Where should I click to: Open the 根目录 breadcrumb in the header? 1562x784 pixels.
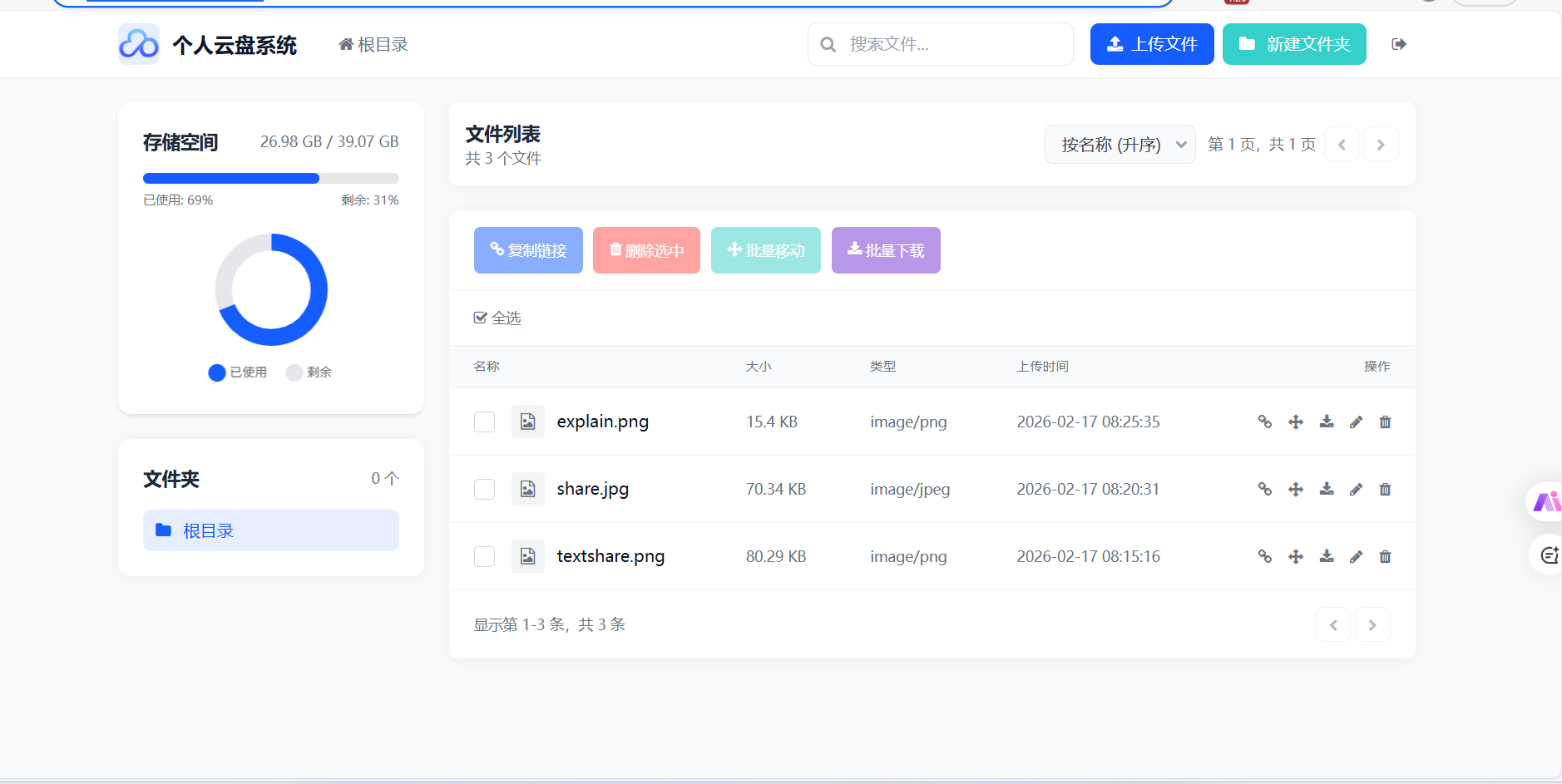[x=373, y=45]
